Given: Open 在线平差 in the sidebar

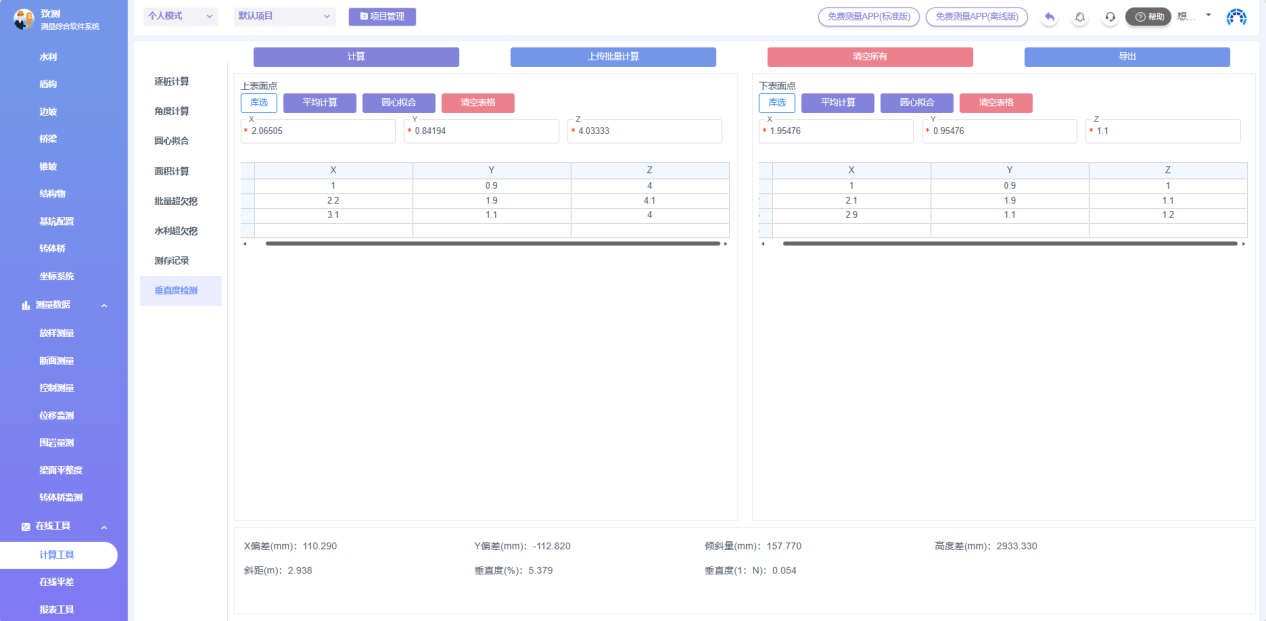Looking at the screenshot, I should point(57,582).
